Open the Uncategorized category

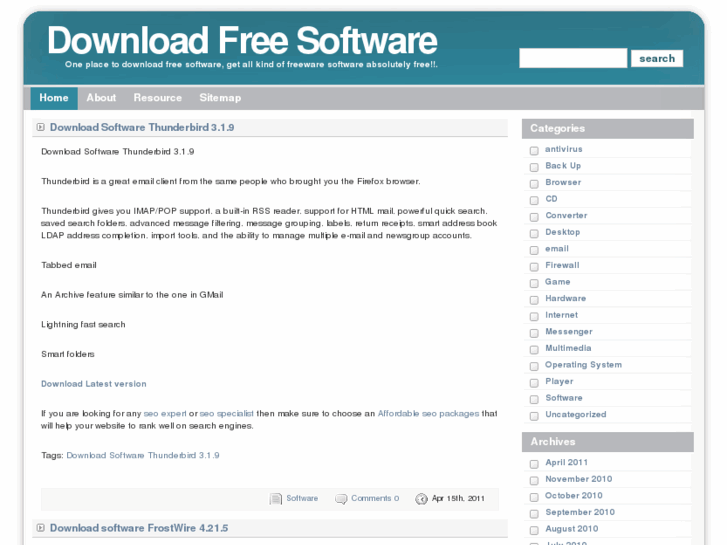coord(576,414)
